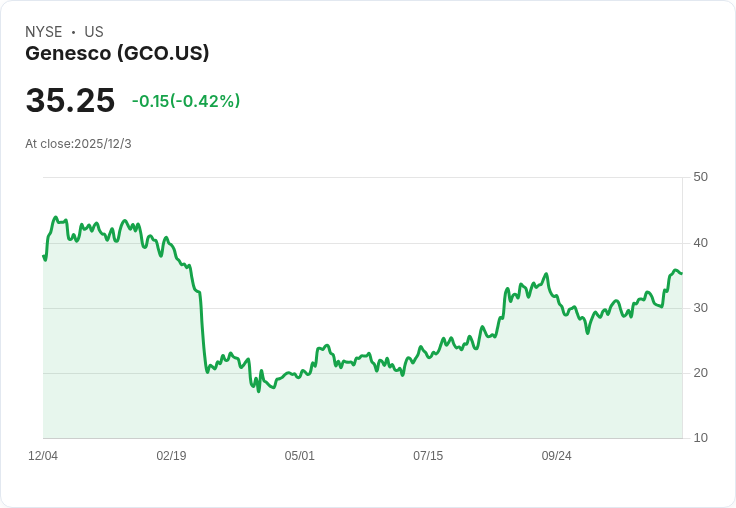Click the steep drop in the price line
This screenshot has width=736, height=508.
[203, 330]
